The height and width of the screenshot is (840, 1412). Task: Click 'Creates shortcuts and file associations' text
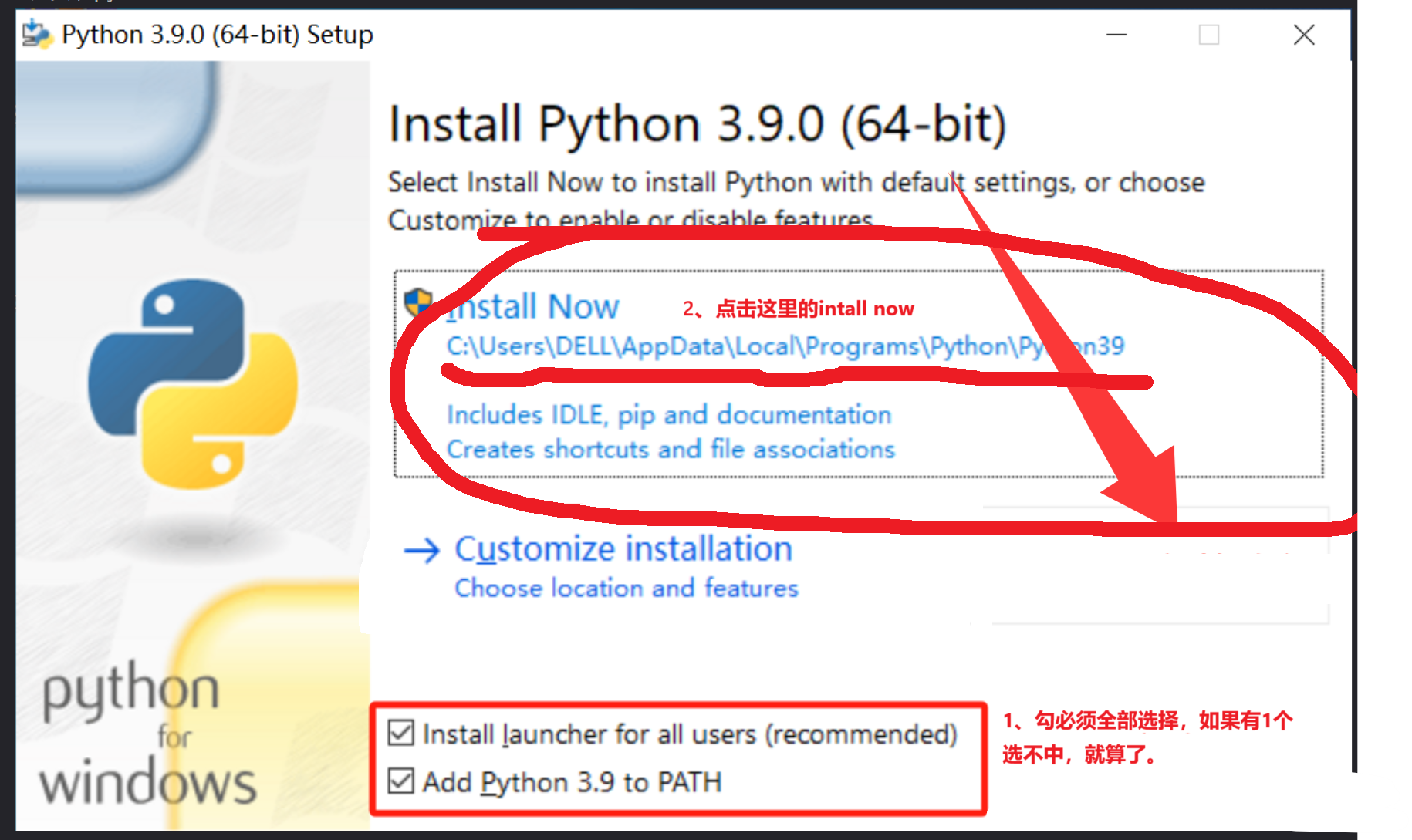pos(671,449)
